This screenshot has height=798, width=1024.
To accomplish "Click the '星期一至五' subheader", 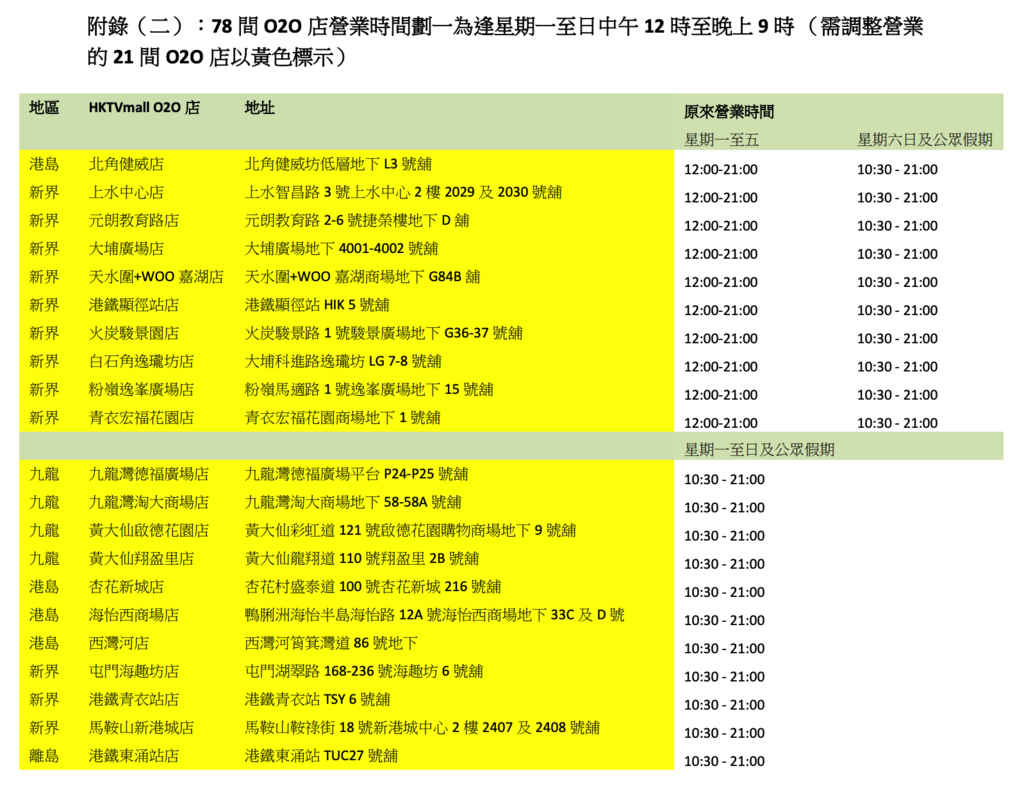I will pyautogui.click(x=721, y=140).
